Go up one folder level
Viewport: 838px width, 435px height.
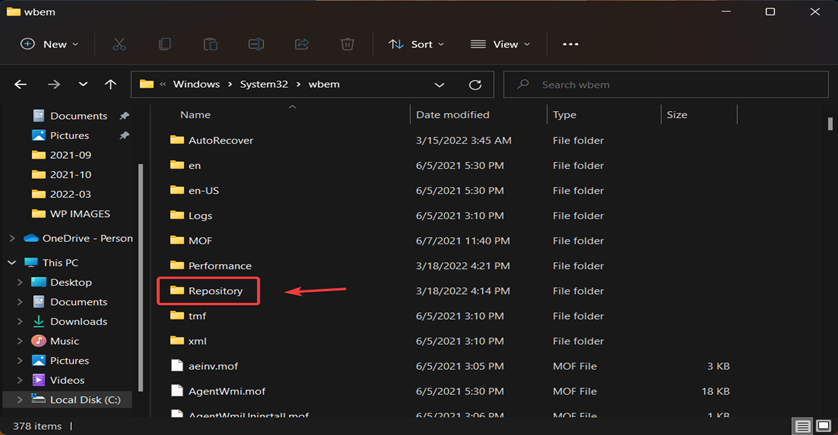click(x=110, y=85)
